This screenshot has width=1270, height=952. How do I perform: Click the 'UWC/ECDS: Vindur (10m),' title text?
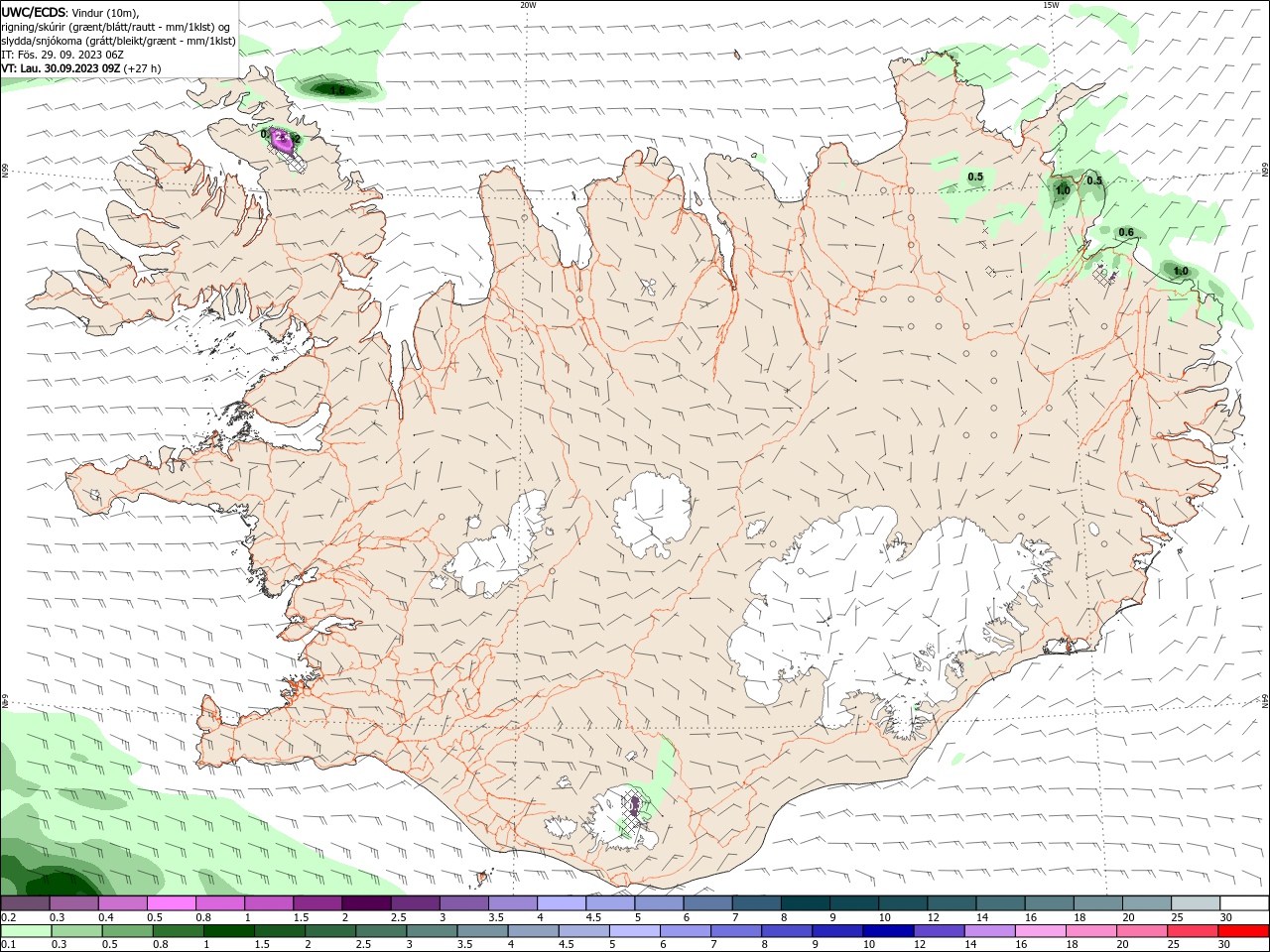point(70,12)
